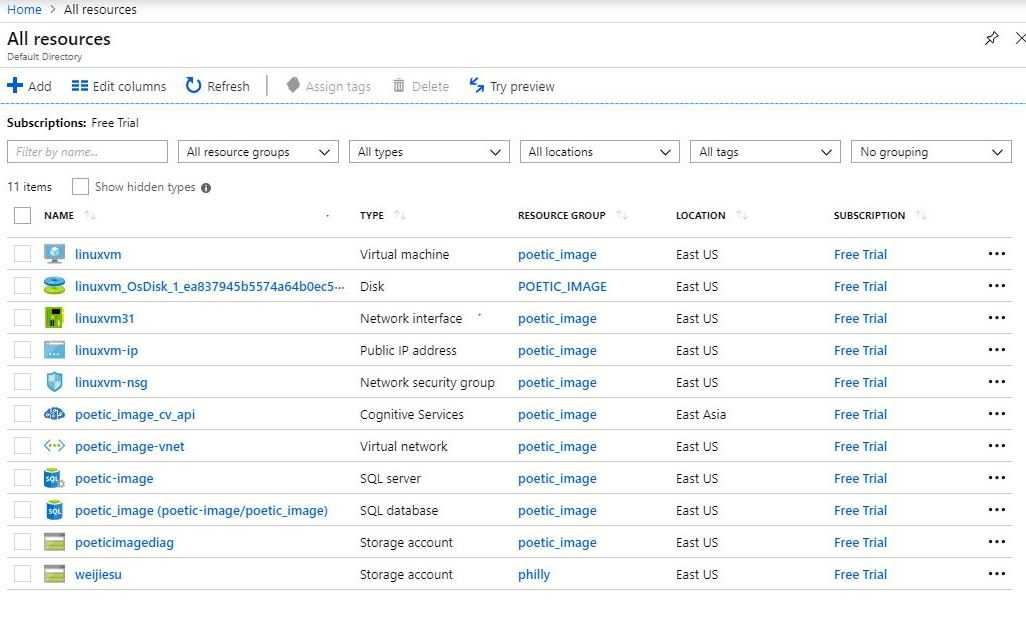Open the linuxvm resource link

(x=98, y=254)
